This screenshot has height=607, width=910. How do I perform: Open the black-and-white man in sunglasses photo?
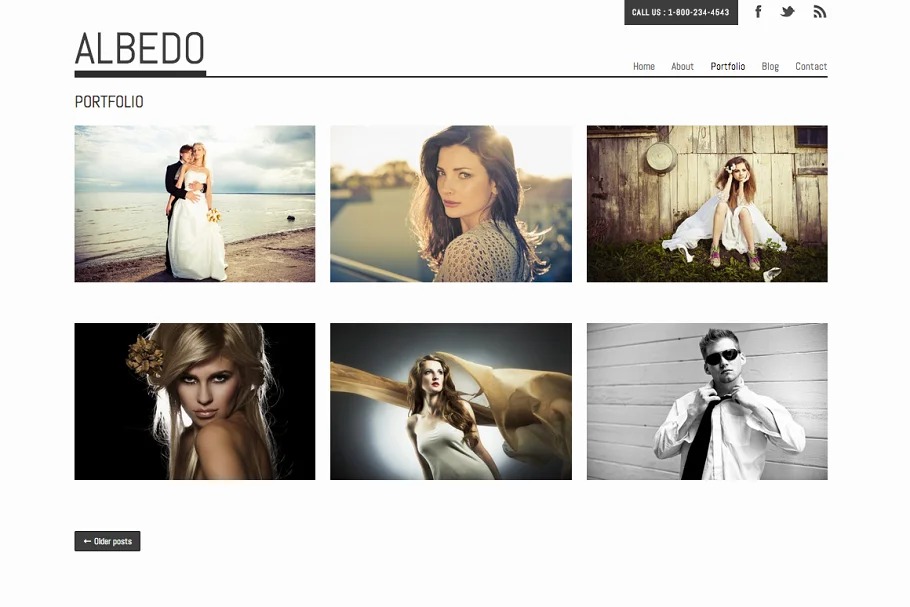(x=707, y=401)
